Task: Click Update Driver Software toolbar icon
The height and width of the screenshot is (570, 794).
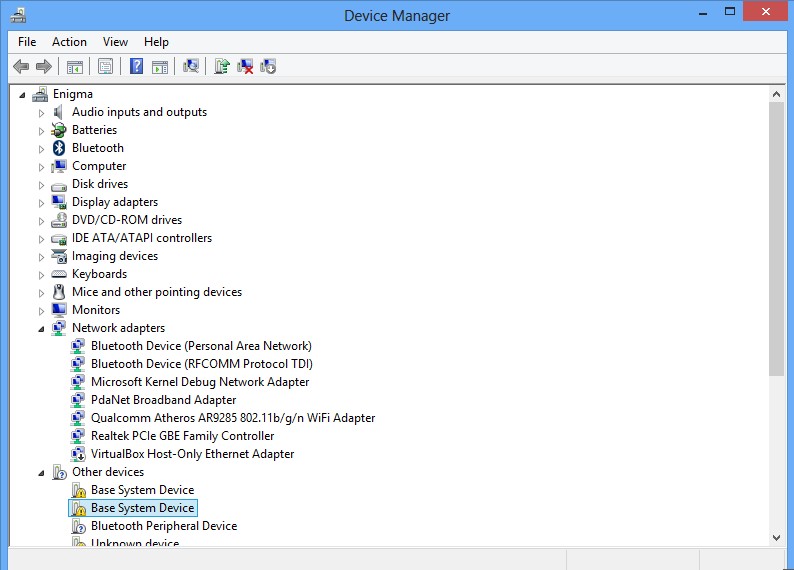Action: (222, 67)
